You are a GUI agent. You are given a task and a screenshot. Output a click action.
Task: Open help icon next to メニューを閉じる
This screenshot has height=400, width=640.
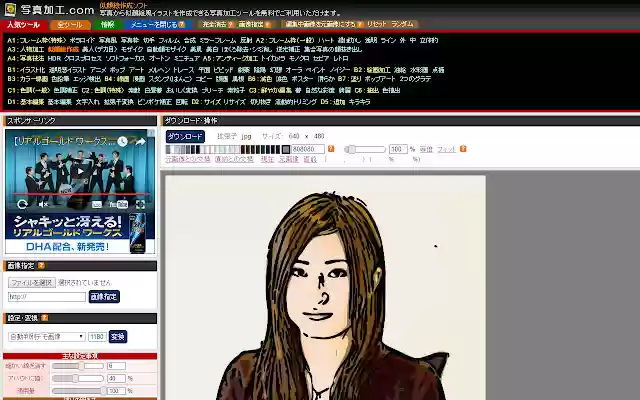pyautogui.click(x=182, y=24)
